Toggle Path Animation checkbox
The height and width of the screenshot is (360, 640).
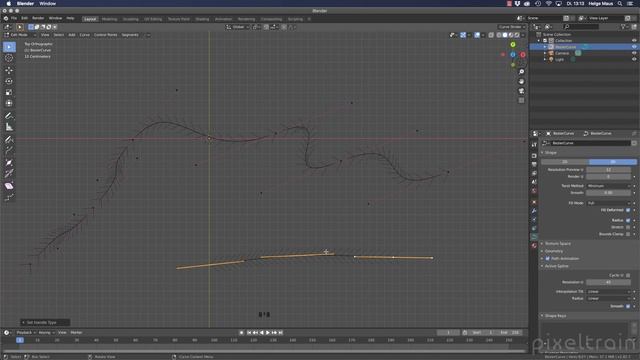[x=547, y=258]
